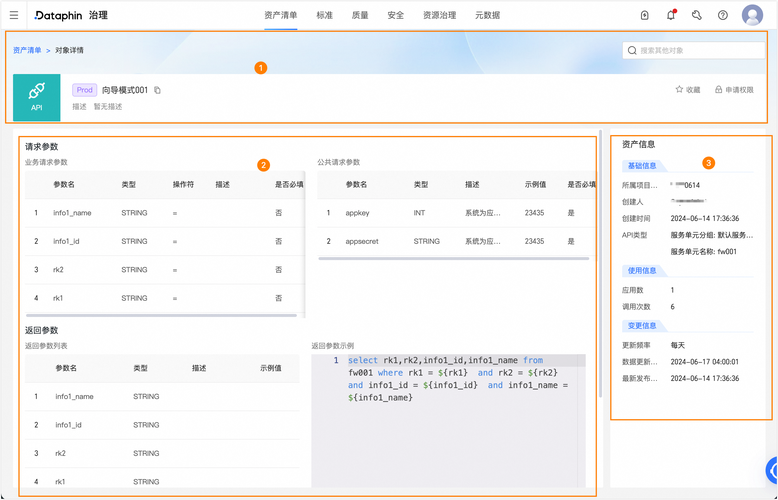This screenshot has height=500, width=778.
Task: Click horizontal scrollbar under 业务请求参数 table
Action: tap(161, 315)
